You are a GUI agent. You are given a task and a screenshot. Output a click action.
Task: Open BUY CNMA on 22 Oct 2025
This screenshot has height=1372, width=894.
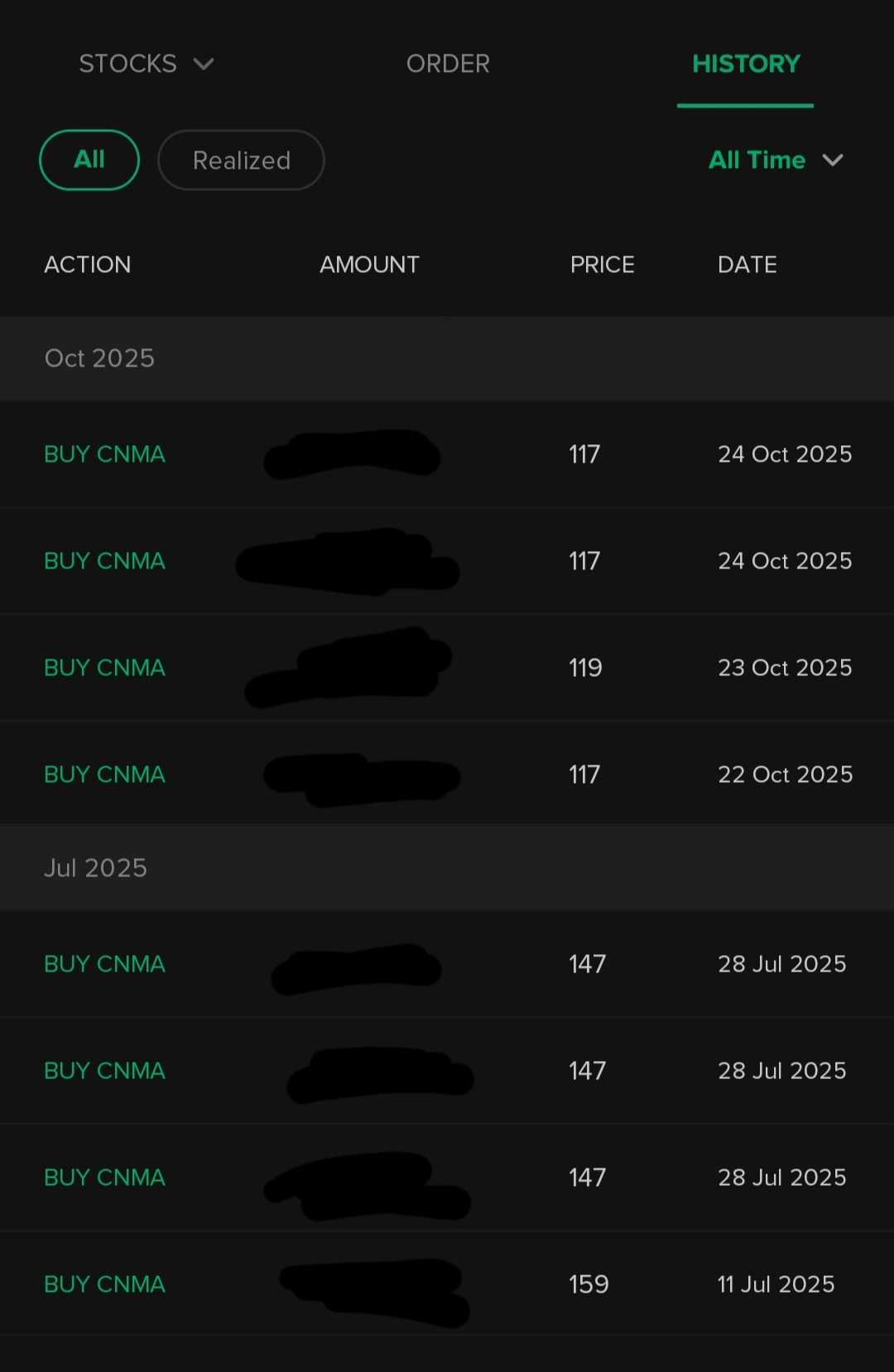(x=105, y=775)
